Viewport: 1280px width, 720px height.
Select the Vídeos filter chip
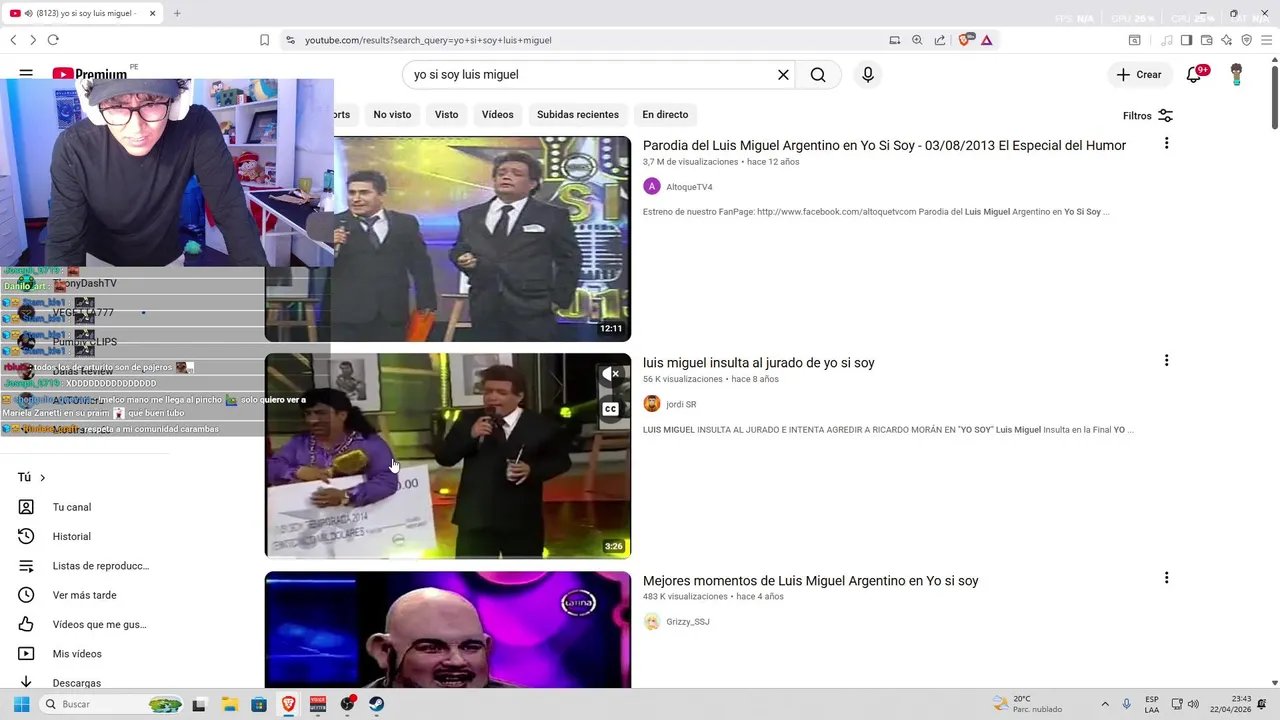497,114
